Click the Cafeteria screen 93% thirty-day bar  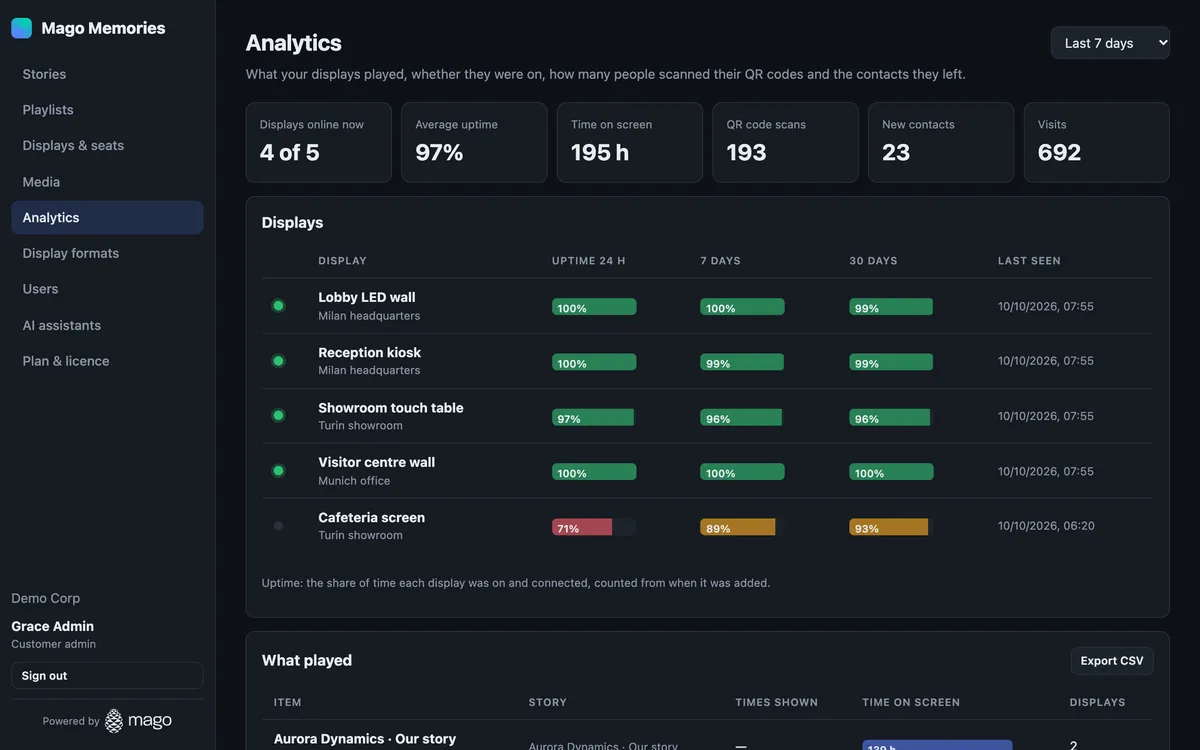[891, 527]
